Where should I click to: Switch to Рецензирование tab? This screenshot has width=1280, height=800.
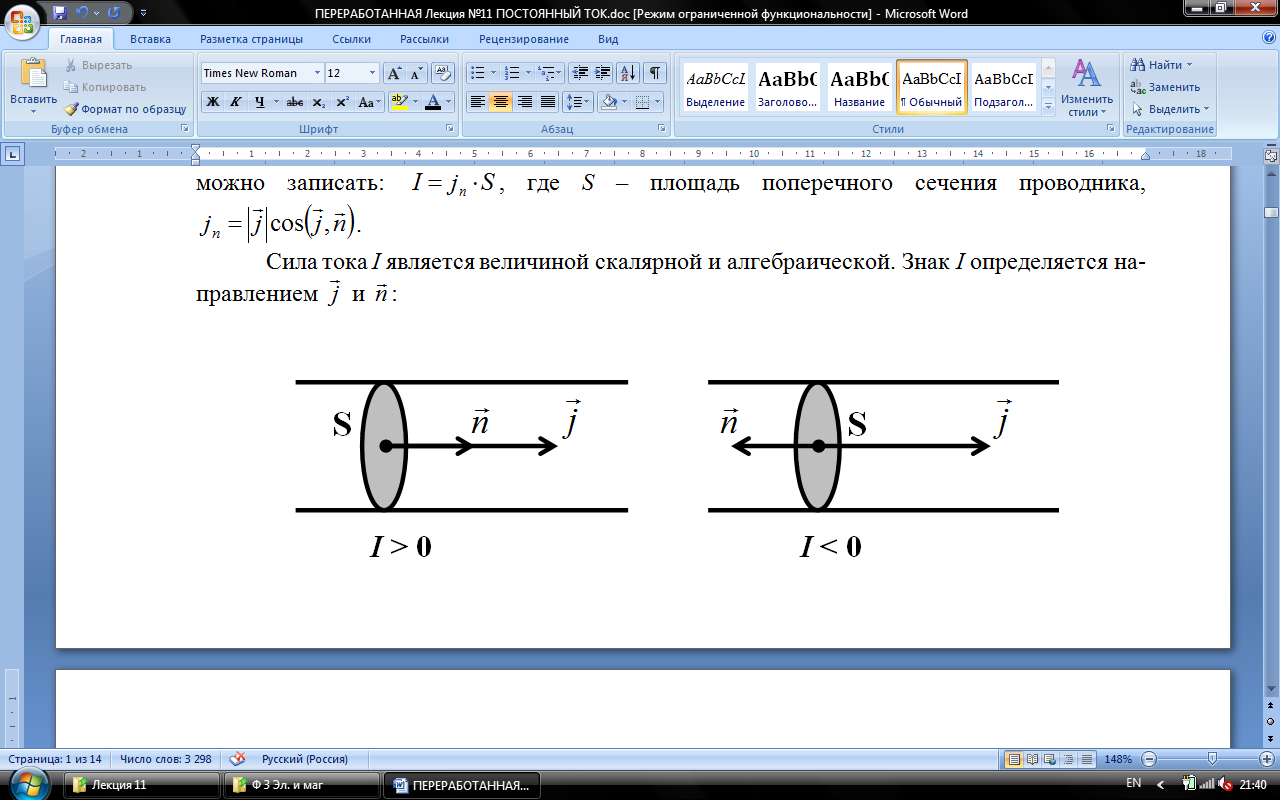[x=524, y=39]
